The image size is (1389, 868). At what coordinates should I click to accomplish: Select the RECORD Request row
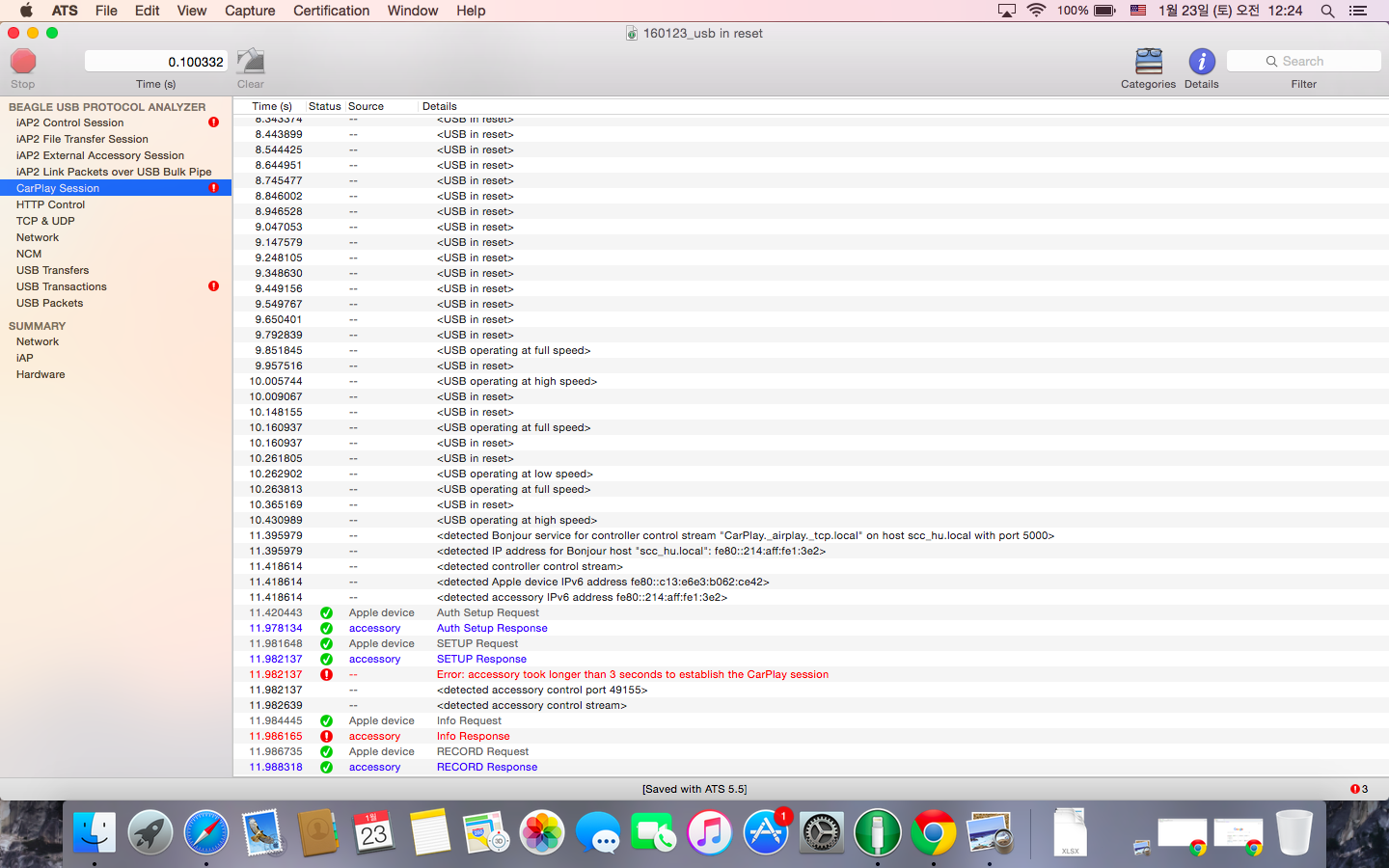pyautogui.click(x=810, y=751)
